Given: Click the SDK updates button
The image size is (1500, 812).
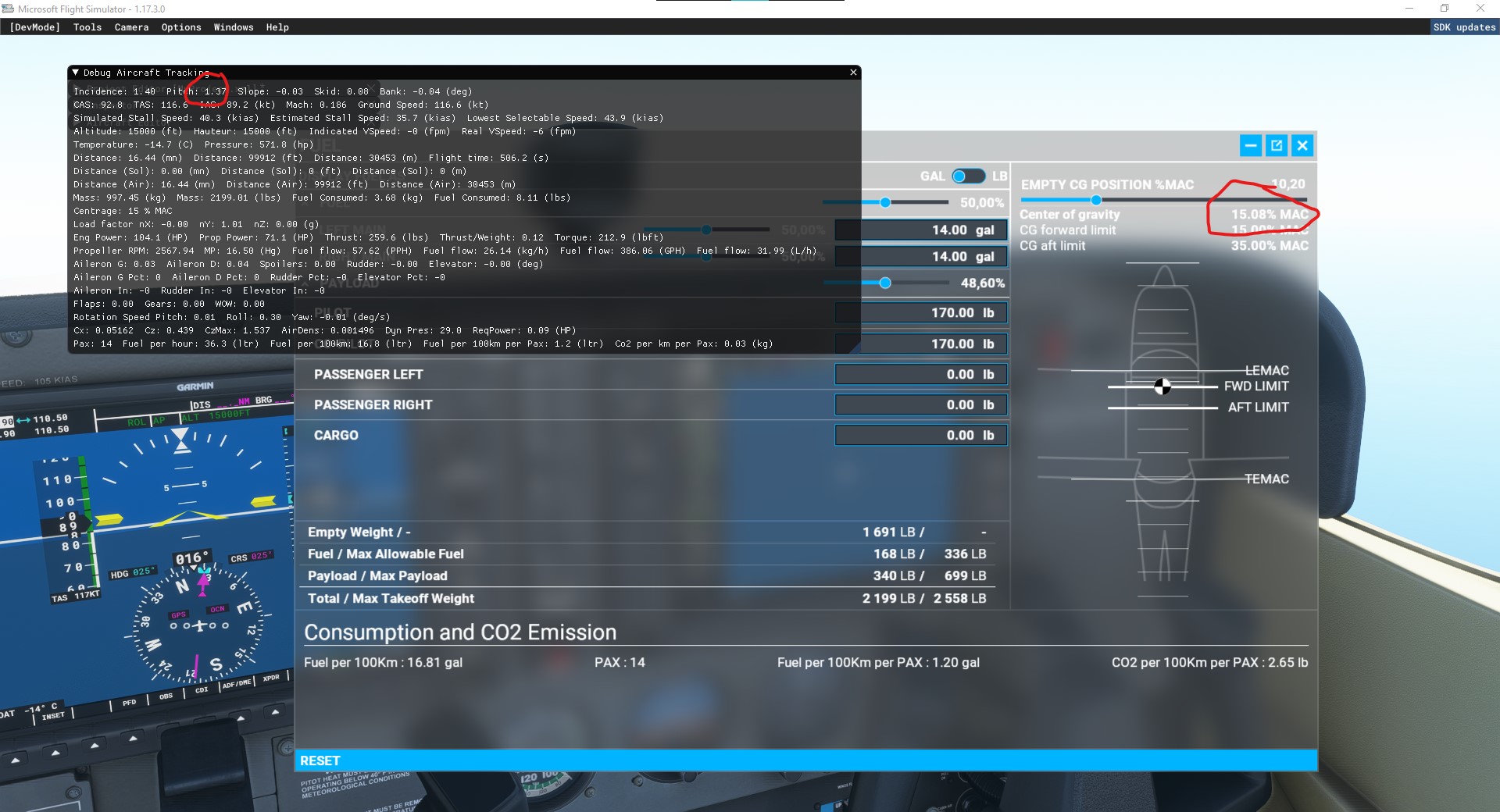Looking at the screenshot, I should (1464, 27).
